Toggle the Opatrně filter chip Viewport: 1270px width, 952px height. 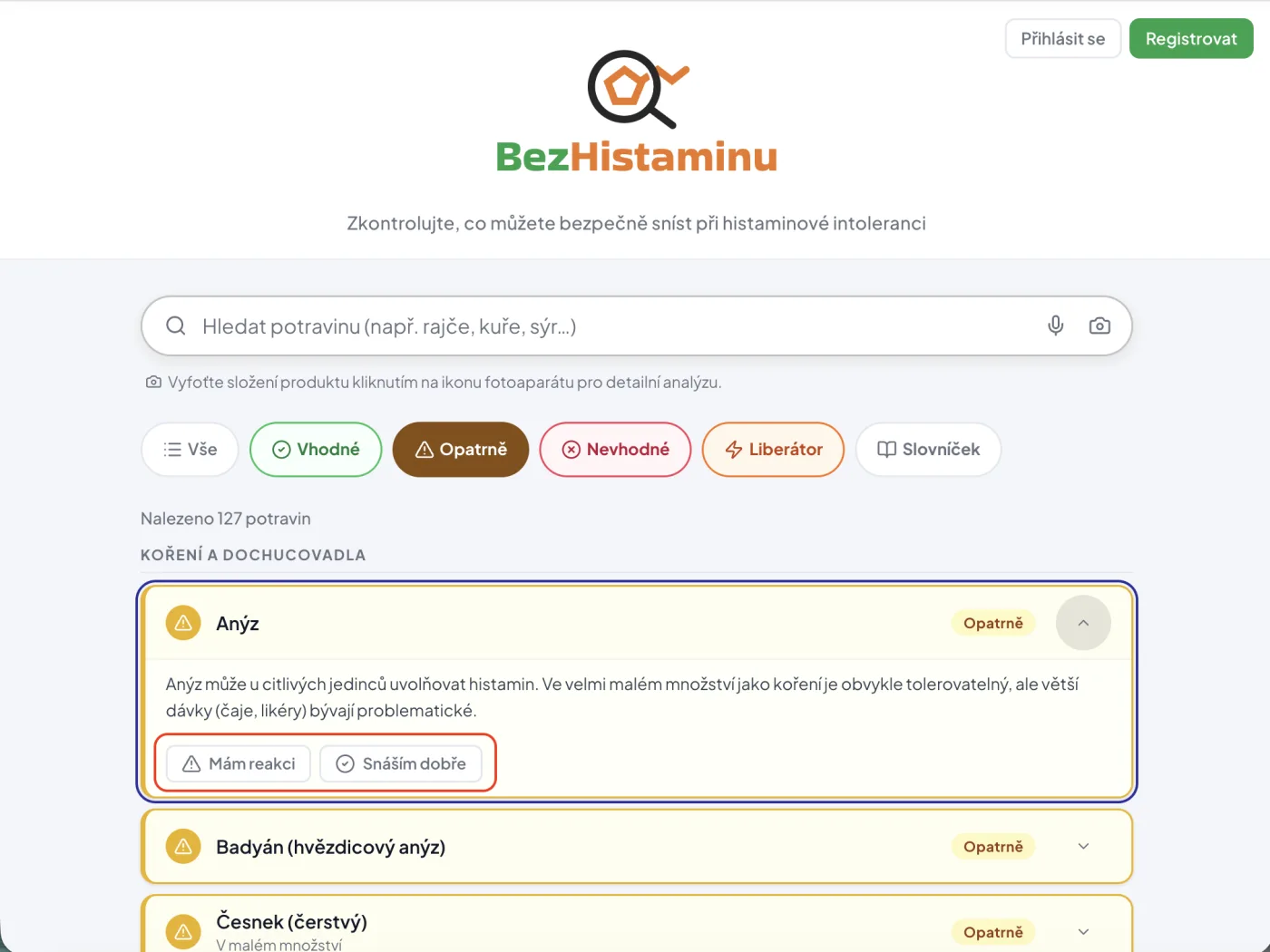461,450
